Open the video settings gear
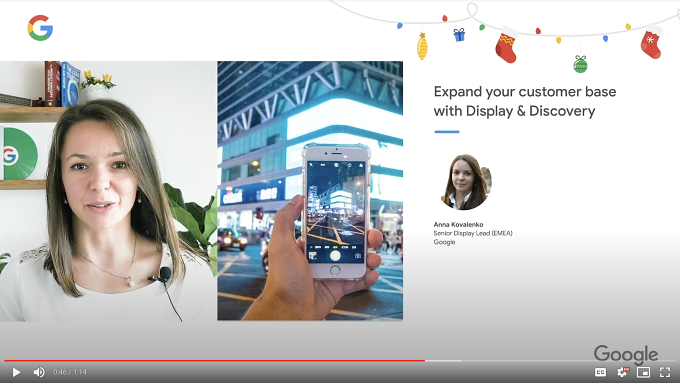Screen dimensions: 680x383 [x=622, y=372]
